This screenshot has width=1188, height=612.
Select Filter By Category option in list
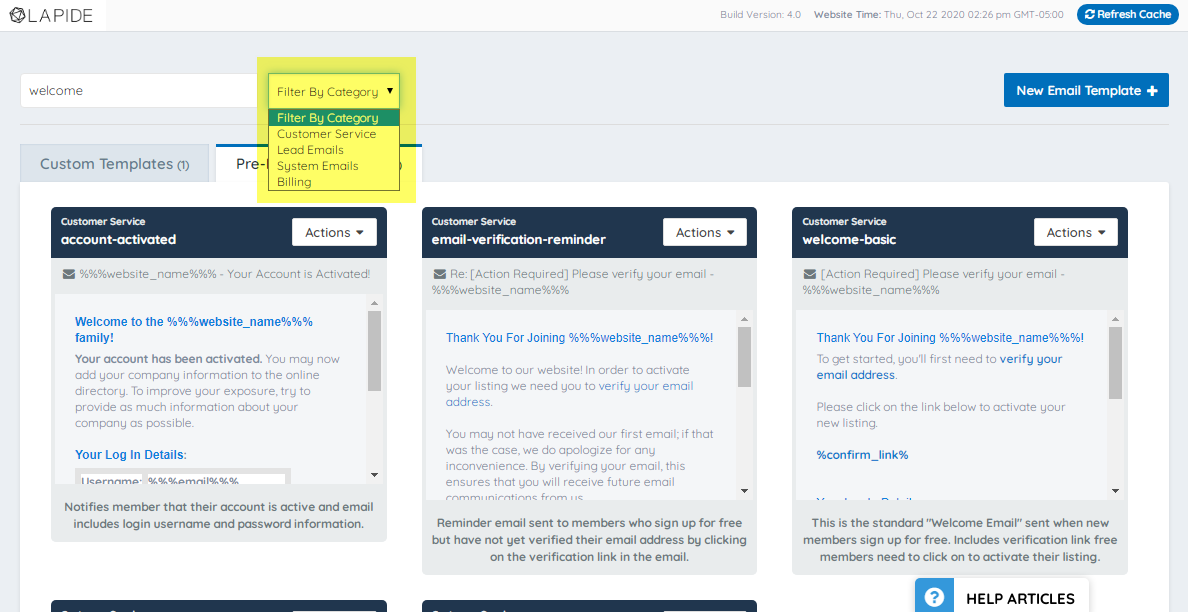(x=334, y=117)
